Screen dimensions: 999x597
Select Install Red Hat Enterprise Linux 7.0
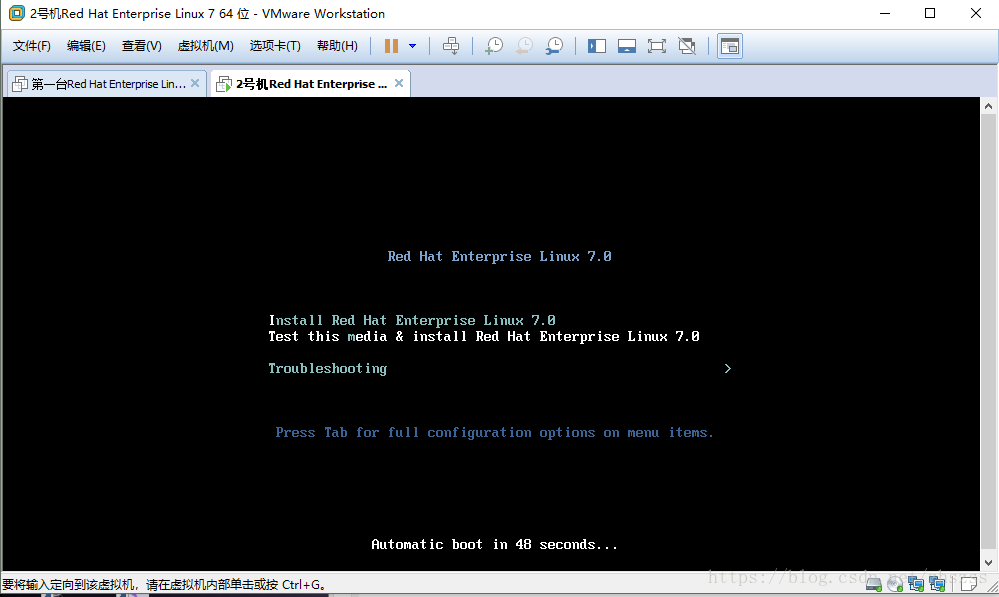412,320
